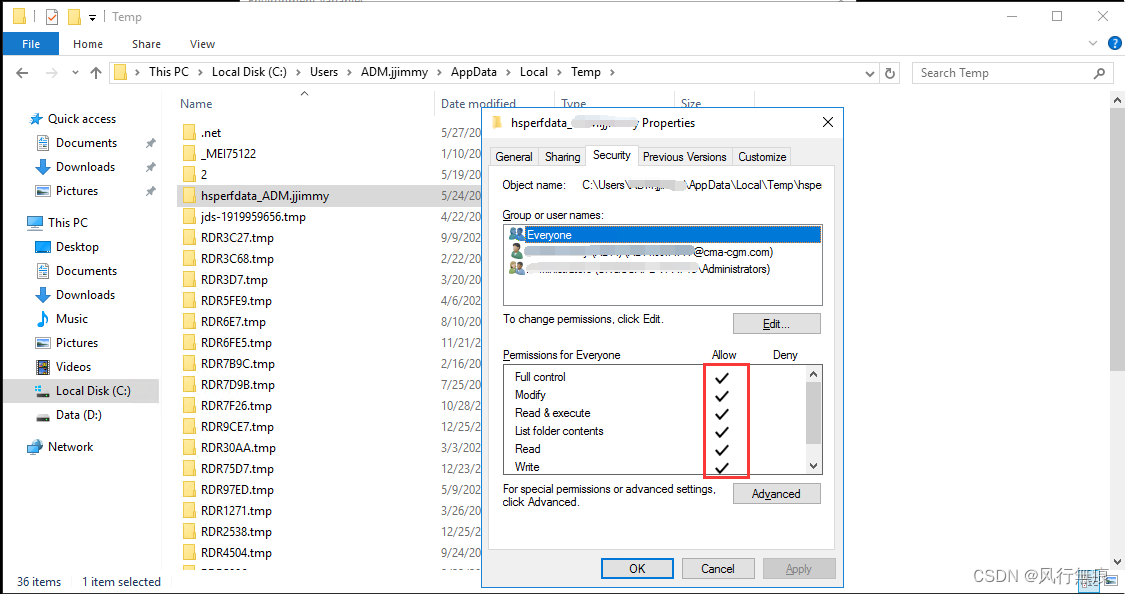Check the Deny box for Full control
This screenshot has height=594, width=1125.
[x=785, y=377]
